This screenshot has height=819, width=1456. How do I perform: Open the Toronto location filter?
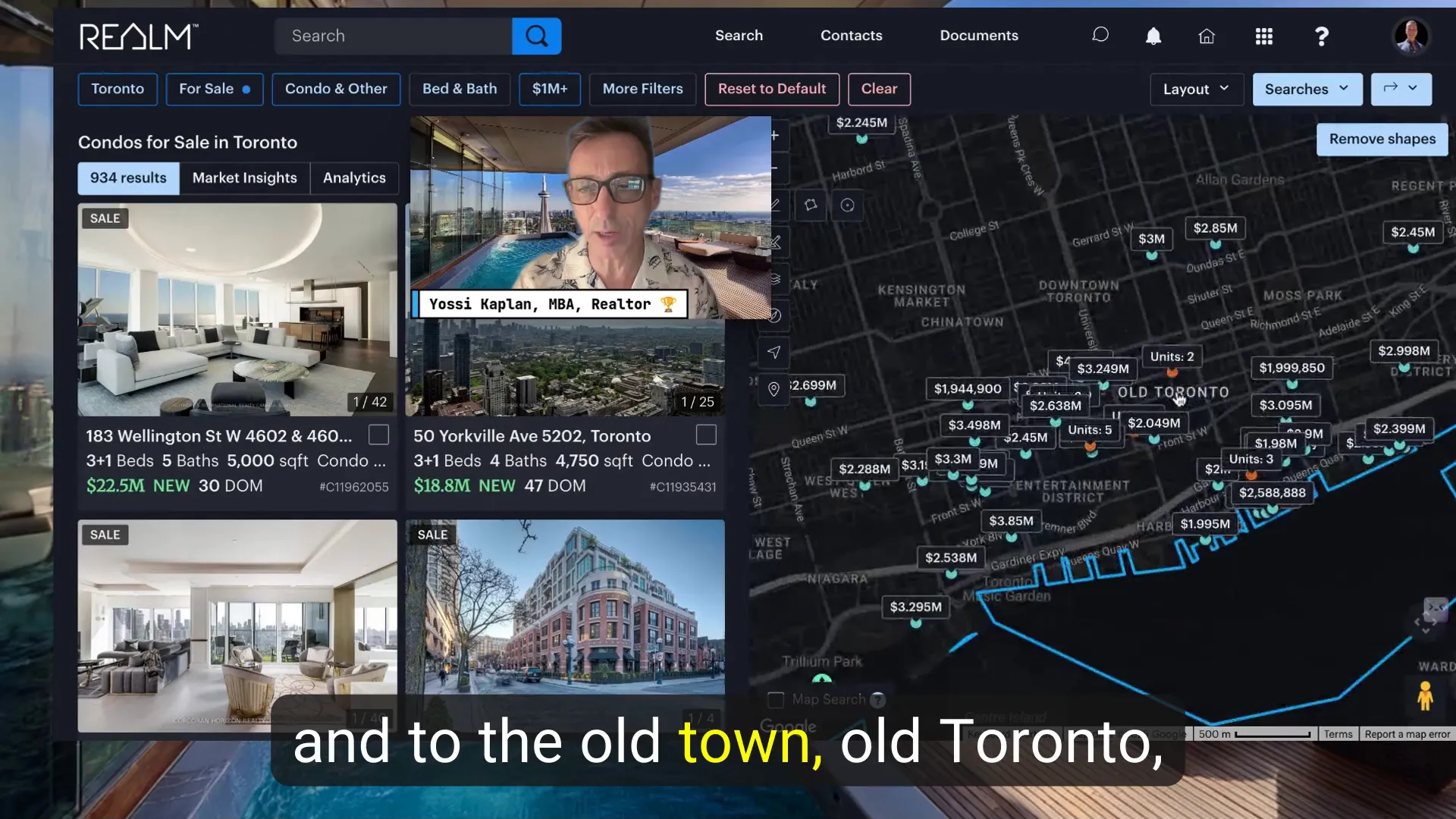tap(118, 89)
